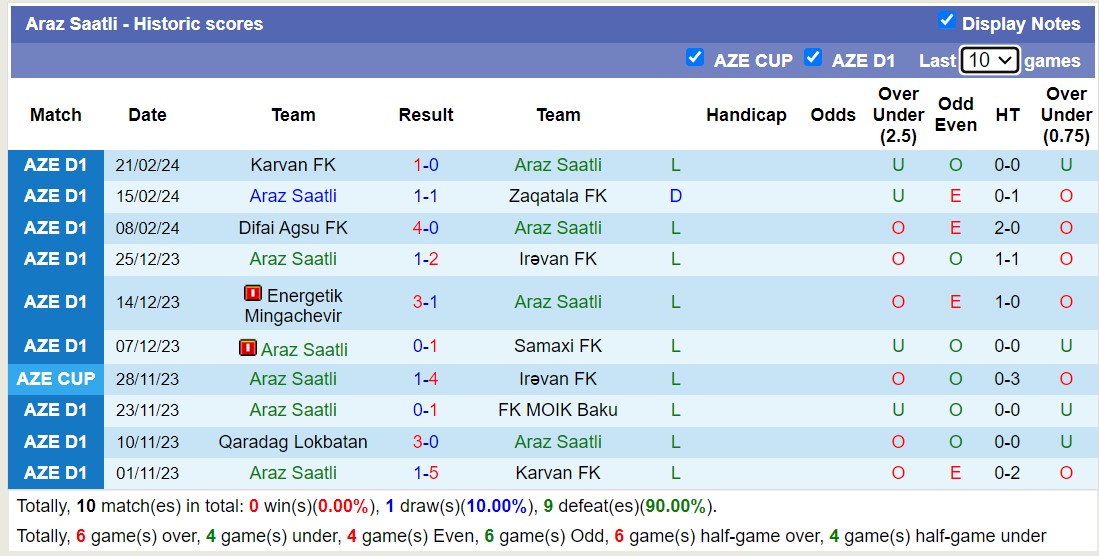Click the AZE CUP league label
This screenshot has width=1099, height=556.
point(56,379)
